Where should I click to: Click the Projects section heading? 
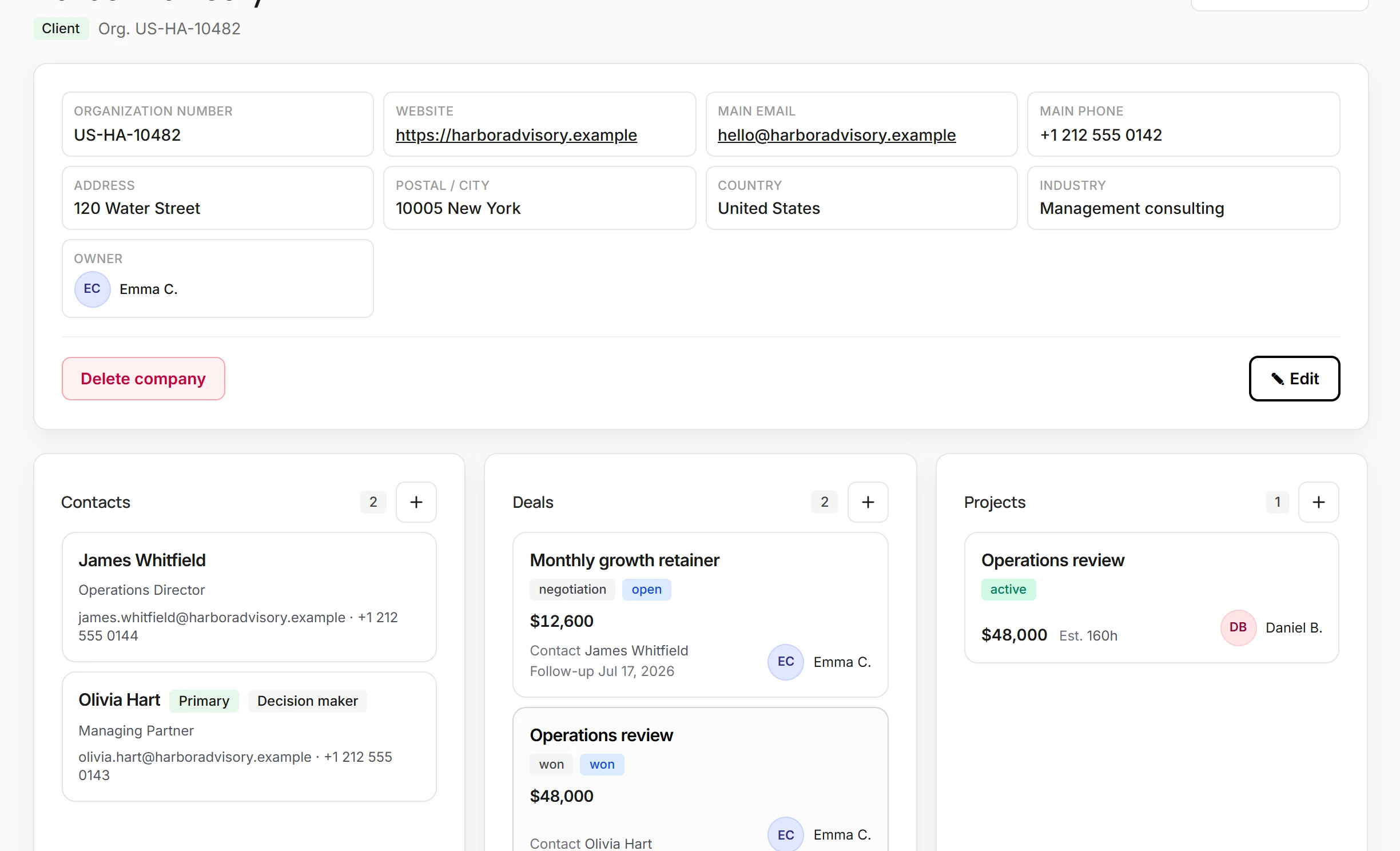994,502
